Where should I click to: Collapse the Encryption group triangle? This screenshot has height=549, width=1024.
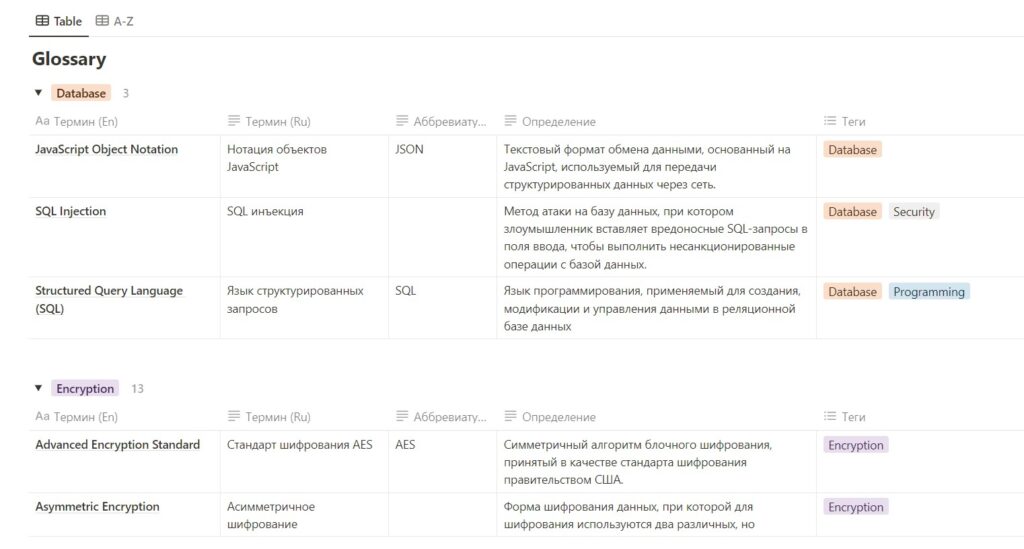pos(38,388)
